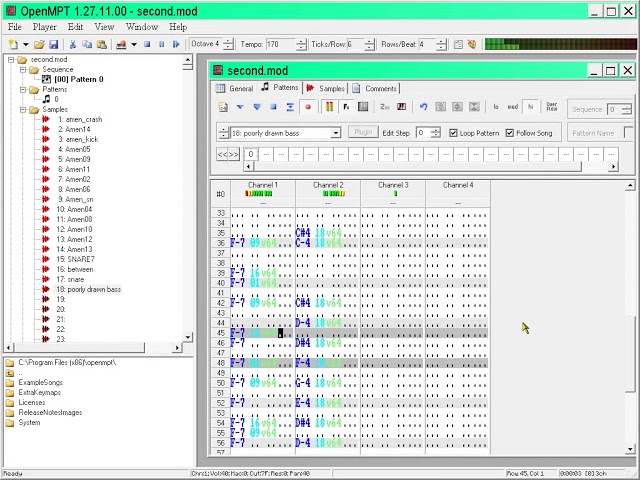Uncheck the Follow Song checkbox
This screenshot has height=480, width=640.
point(510,133)
